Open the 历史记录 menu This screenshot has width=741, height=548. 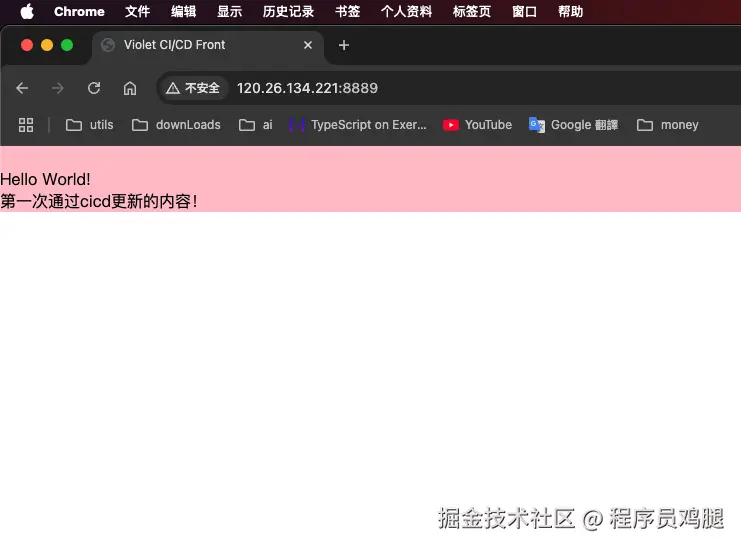click(288, 11)
